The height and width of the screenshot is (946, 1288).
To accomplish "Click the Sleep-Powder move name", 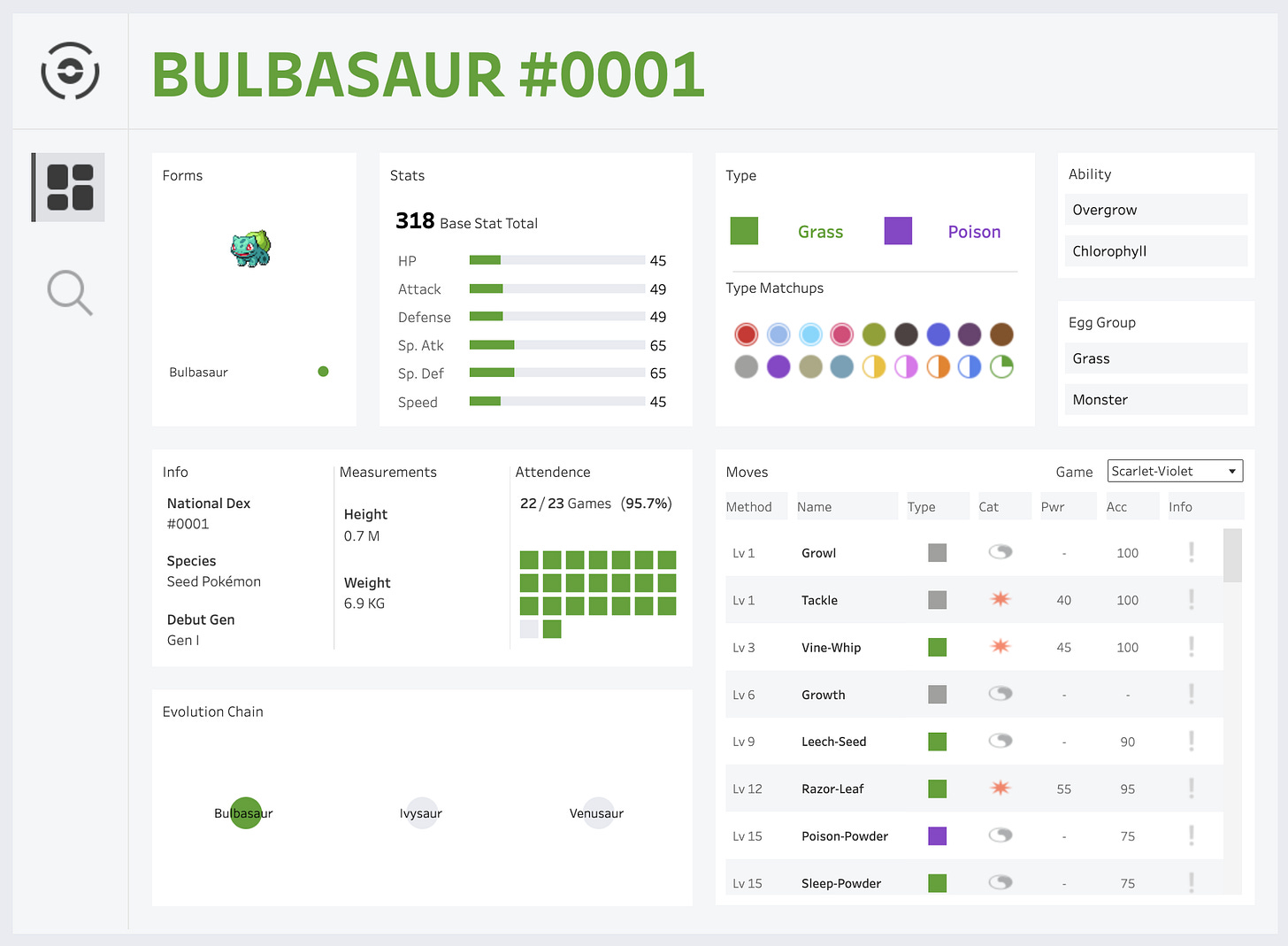I will tap(841, 883).
